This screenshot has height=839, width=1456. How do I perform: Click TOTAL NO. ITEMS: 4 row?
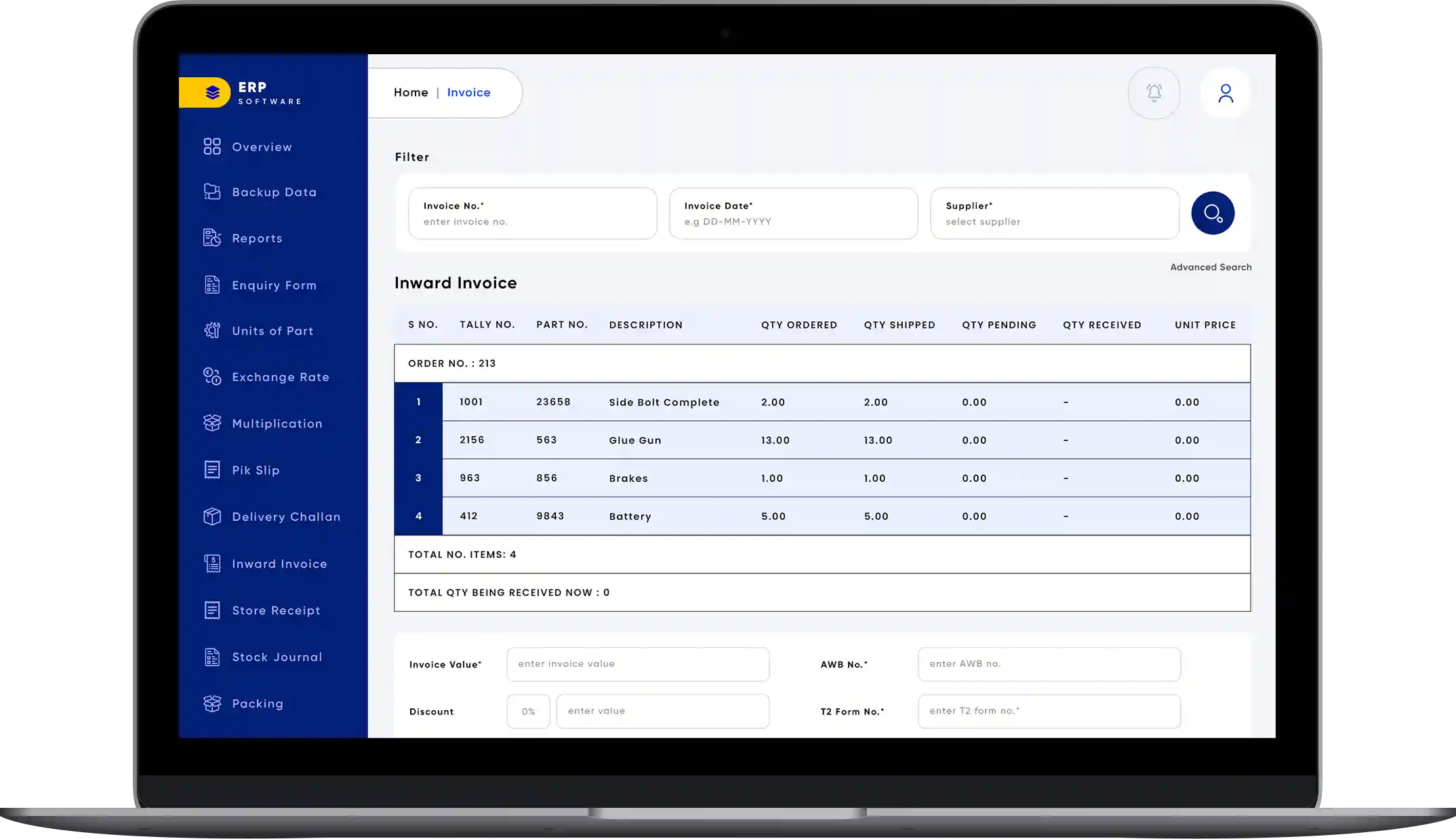point(822,554)
